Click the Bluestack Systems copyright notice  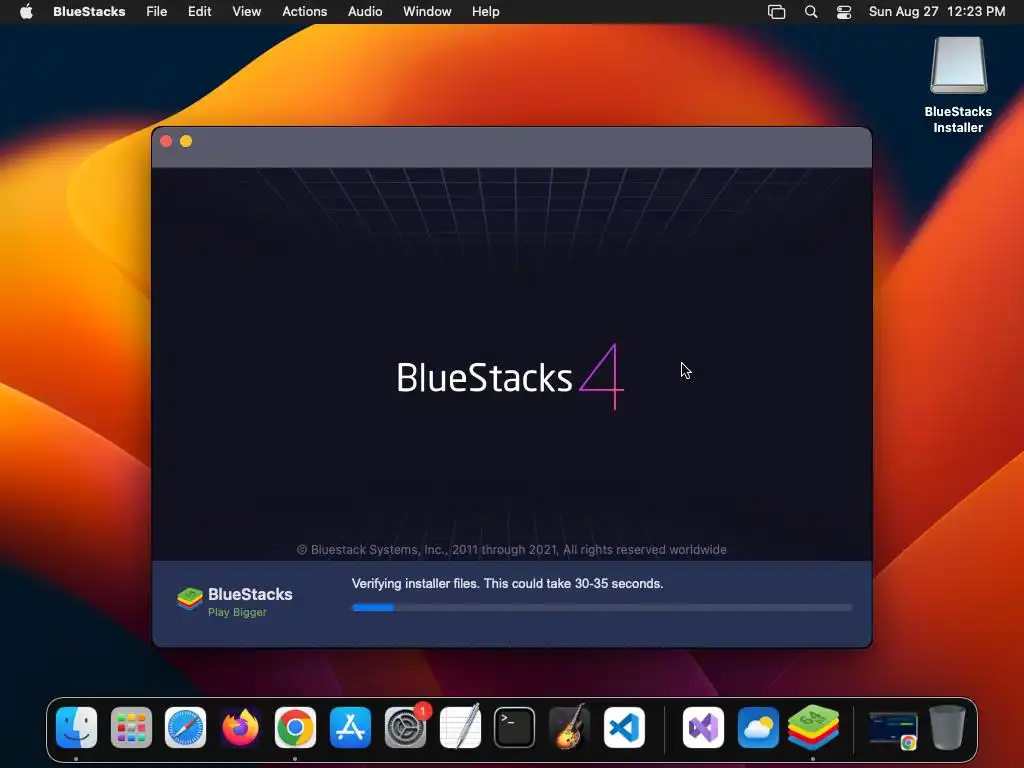[x=511, y=550]
